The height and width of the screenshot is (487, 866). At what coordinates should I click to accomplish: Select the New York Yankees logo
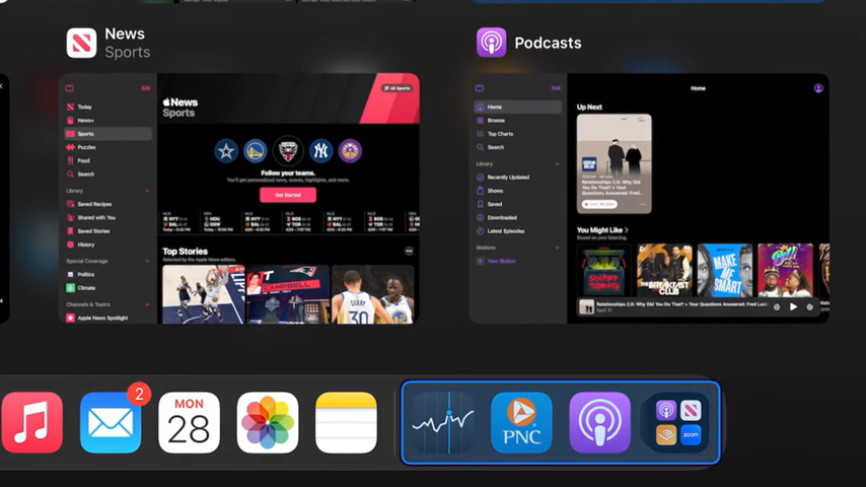point(320,151)
